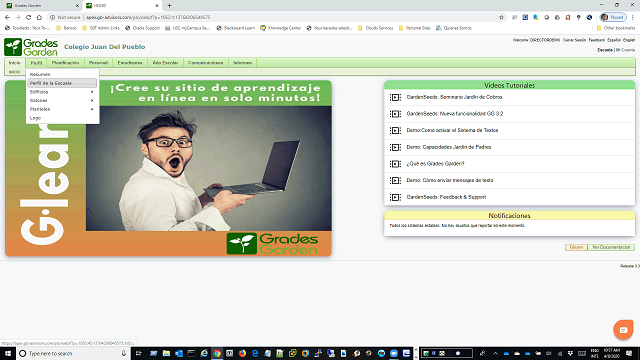Expand Salones submenu arrow
This screenshot has width=640, height=360.
tap(92, 100)
